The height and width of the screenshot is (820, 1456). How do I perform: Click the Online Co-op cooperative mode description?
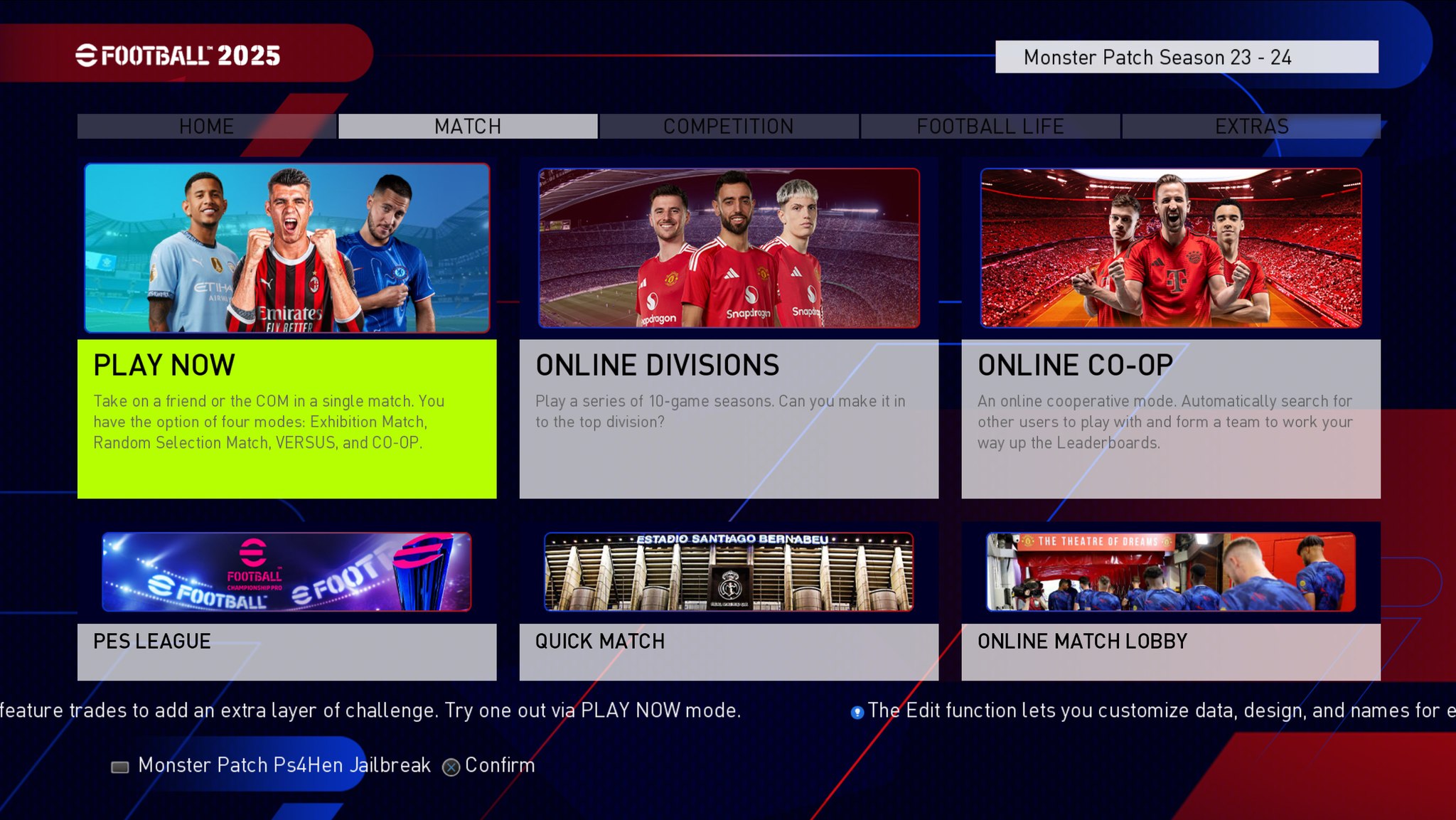(1165, 422)
